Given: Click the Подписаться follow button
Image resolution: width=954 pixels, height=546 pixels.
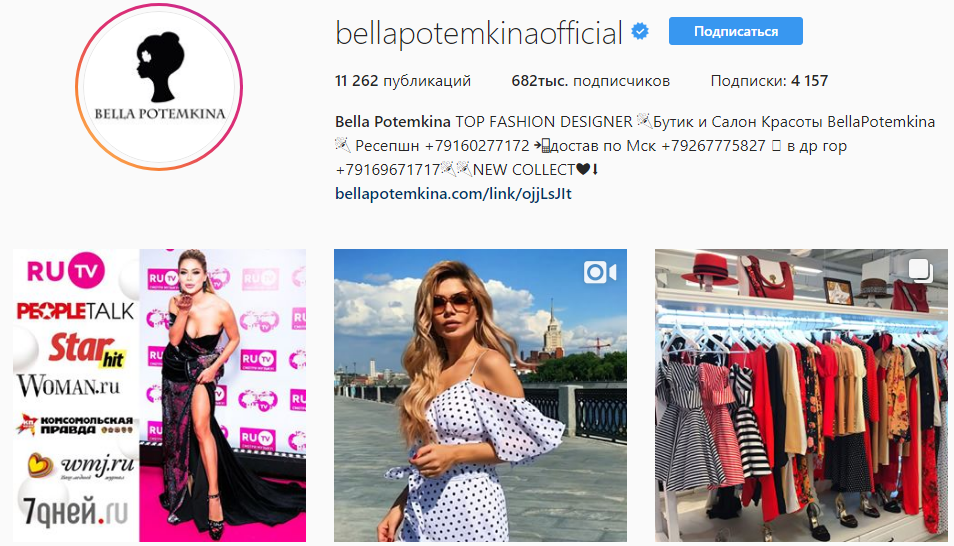Looking at the screenshot, I should click(736, 31).
